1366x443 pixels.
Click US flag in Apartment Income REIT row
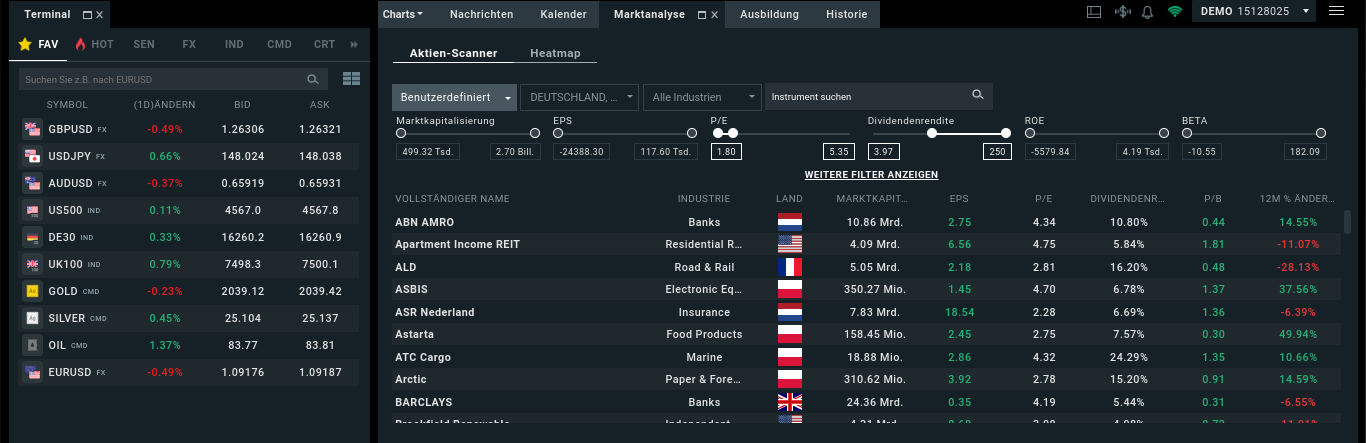point(790,244)
